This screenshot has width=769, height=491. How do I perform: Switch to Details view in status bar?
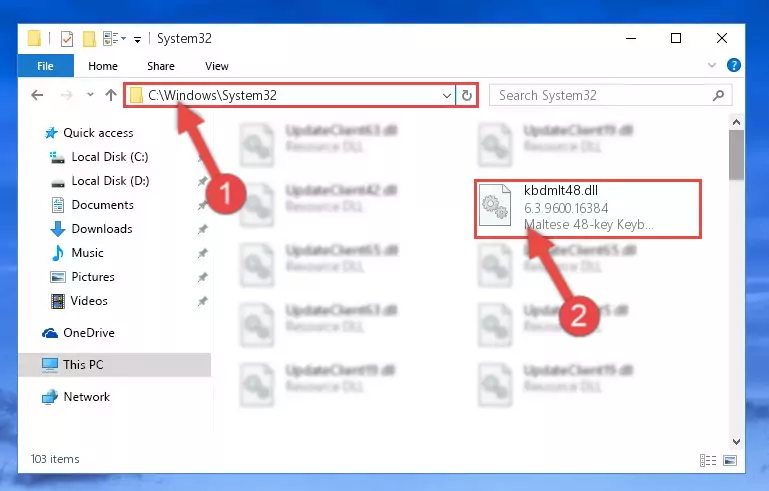click(708, 460)
